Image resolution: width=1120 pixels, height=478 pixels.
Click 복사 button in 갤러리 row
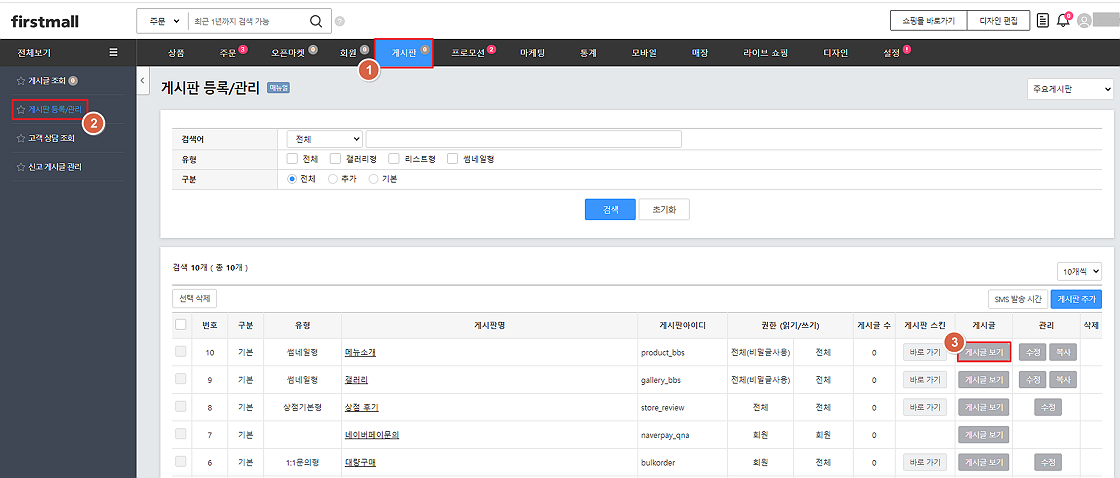pyautogui.click(x=1063, y=379)
